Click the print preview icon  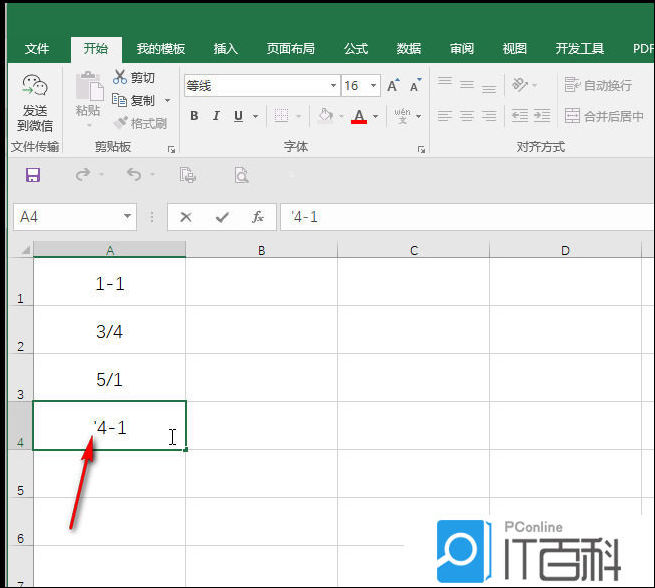click(x=241, y=175)
